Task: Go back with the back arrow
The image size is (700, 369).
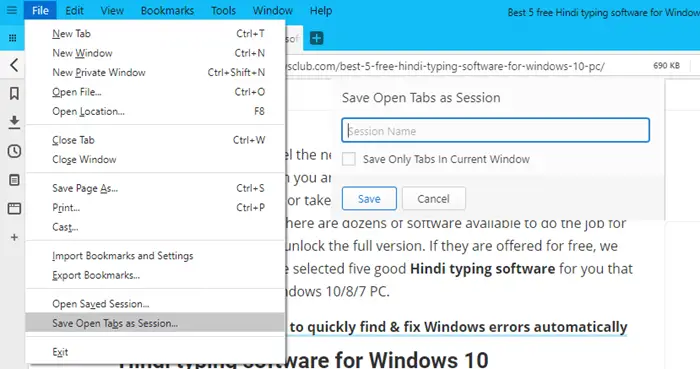Action: click(x=14, y=65)
